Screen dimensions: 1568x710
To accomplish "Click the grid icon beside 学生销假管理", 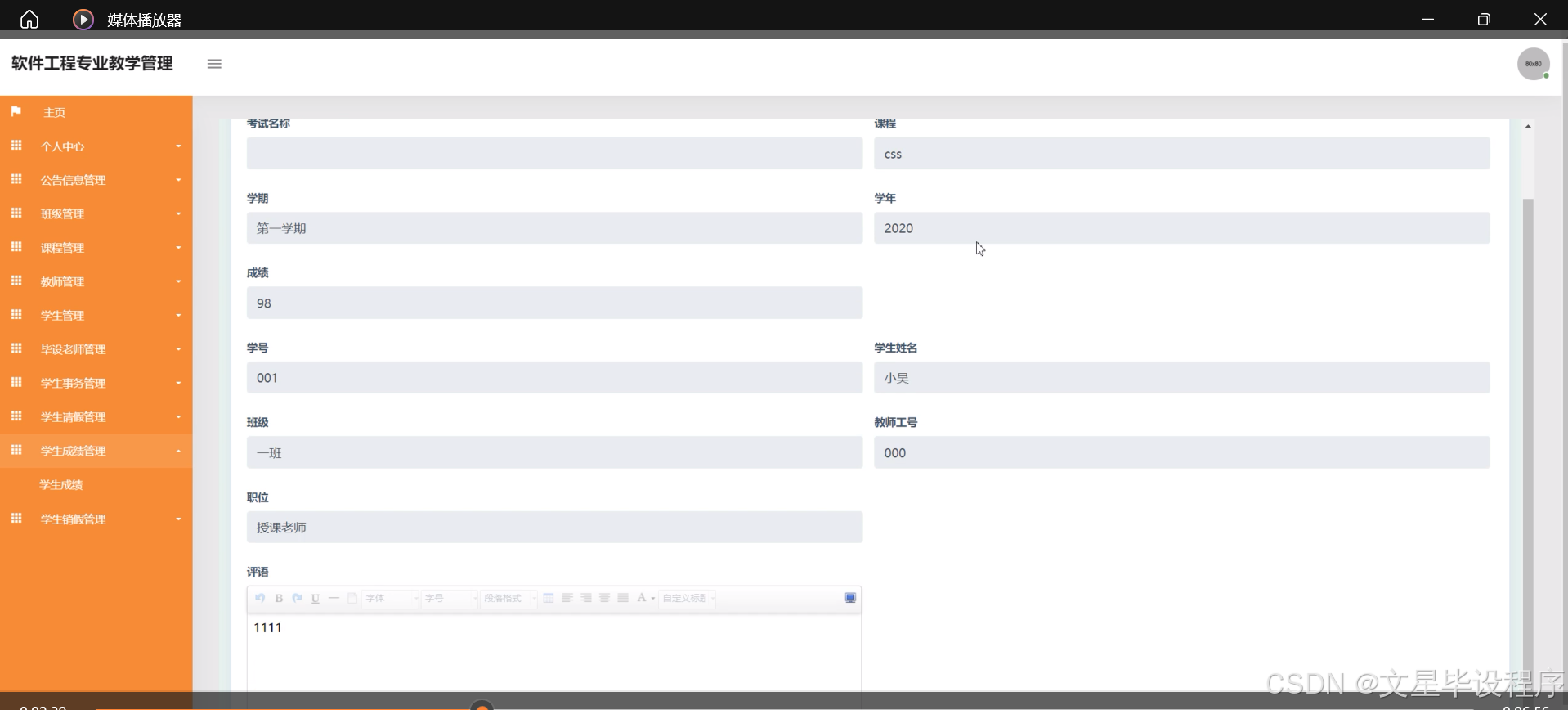I will 16,518.
